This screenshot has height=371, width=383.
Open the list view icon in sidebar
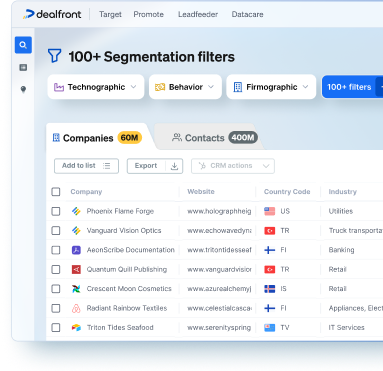point(23,67)
